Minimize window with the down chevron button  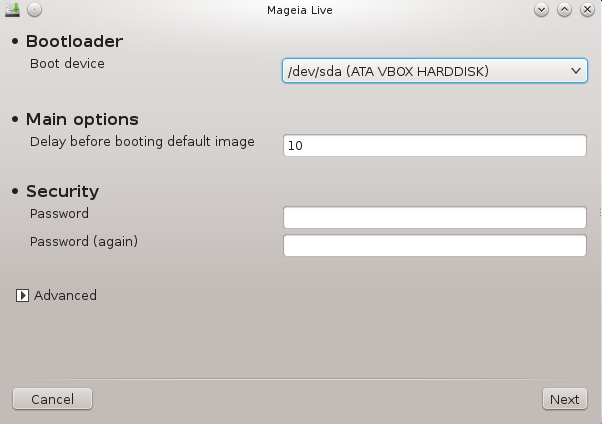click(541, 10)
